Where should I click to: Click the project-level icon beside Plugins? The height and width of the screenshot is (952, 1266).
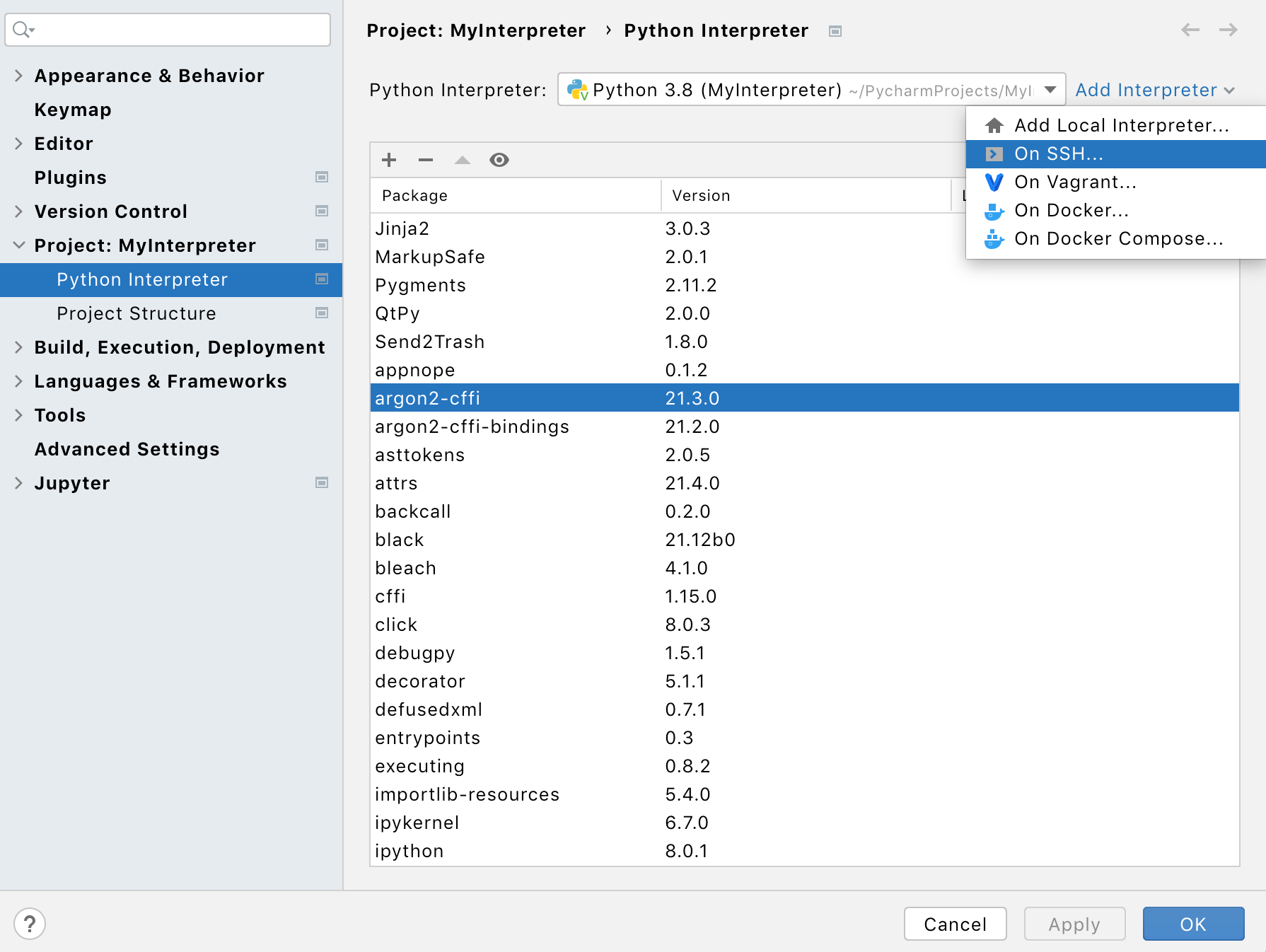pyautogui.click(x=322, y=177)
